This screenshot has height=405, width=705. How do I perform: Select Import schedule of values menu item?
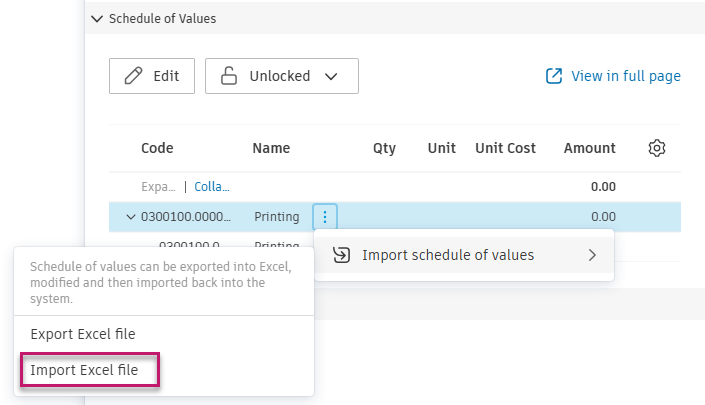pos(464,255)
